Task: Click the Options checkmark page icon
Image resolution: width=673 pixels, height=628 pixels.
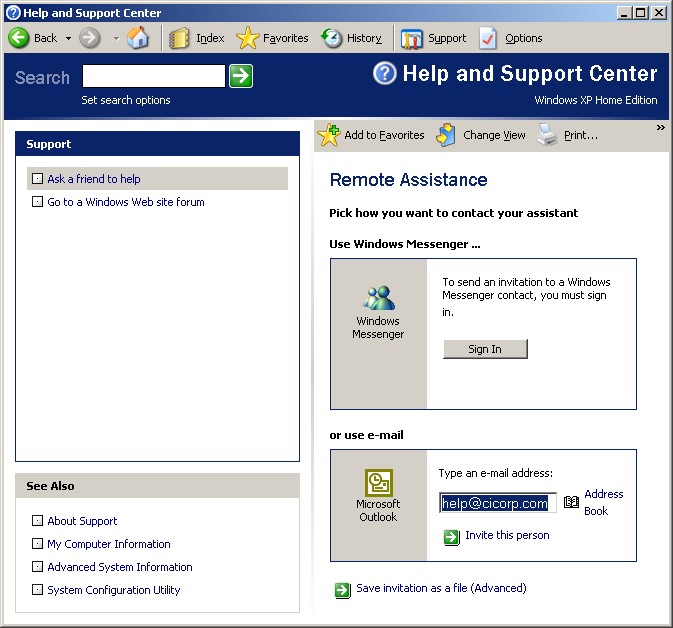Action: coord(488,38)
